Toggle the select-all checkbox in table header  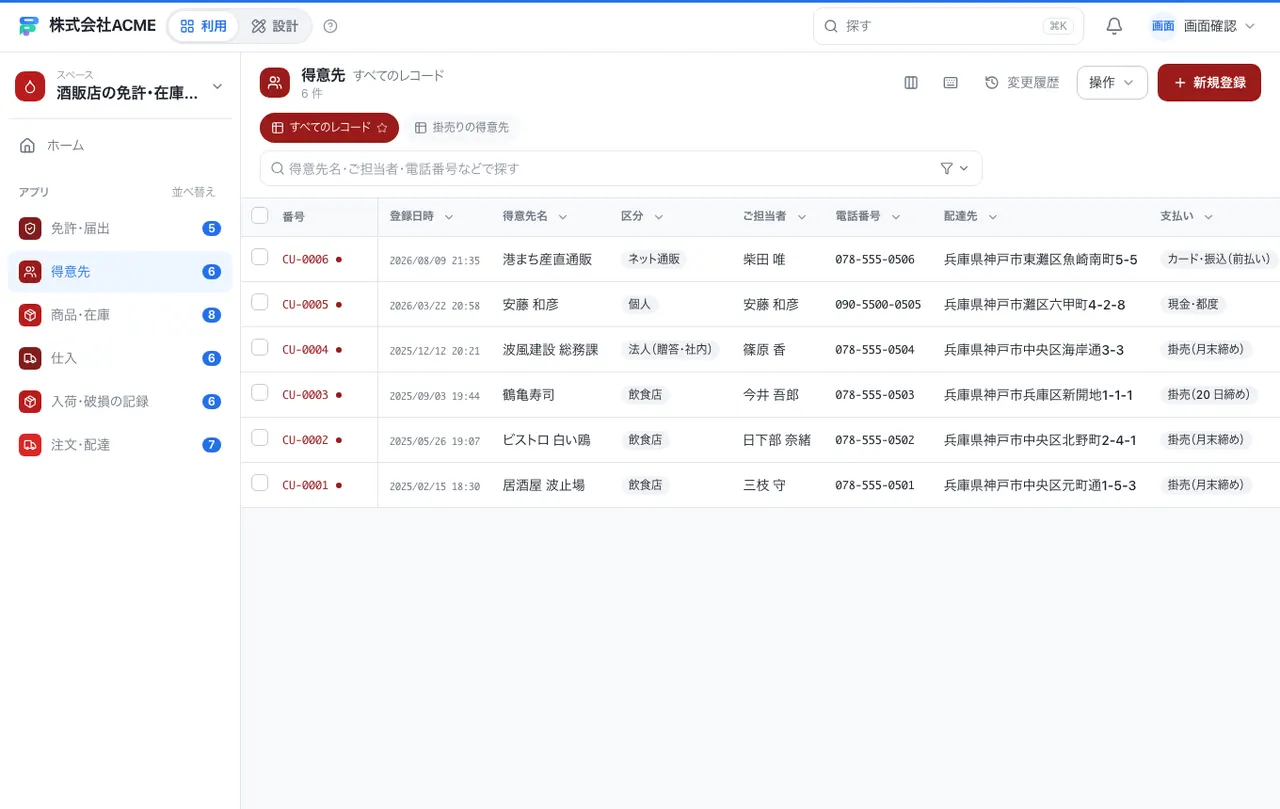point(260,215)
